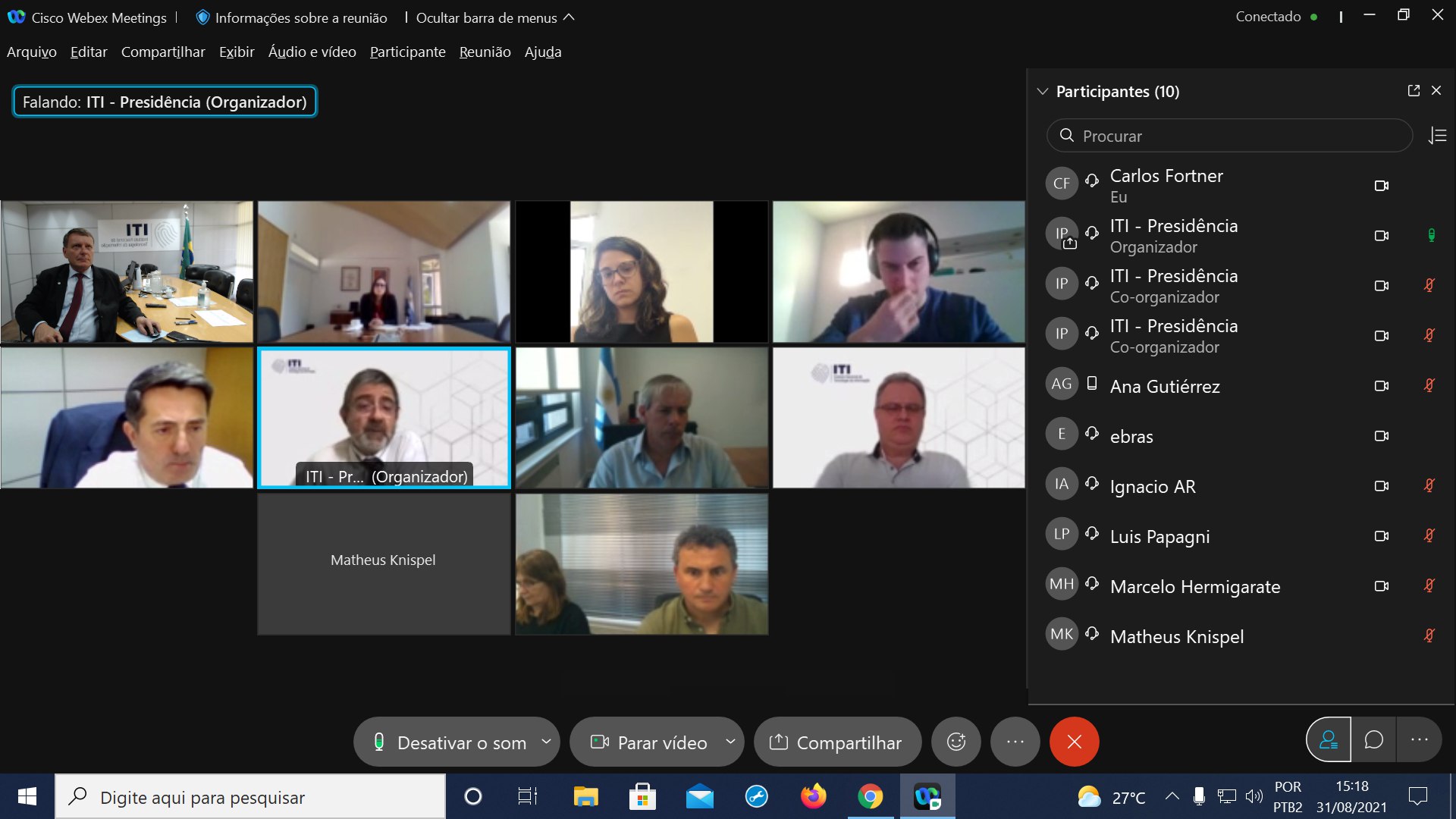Click the red leave meeting button

[x=1074, y=742]
